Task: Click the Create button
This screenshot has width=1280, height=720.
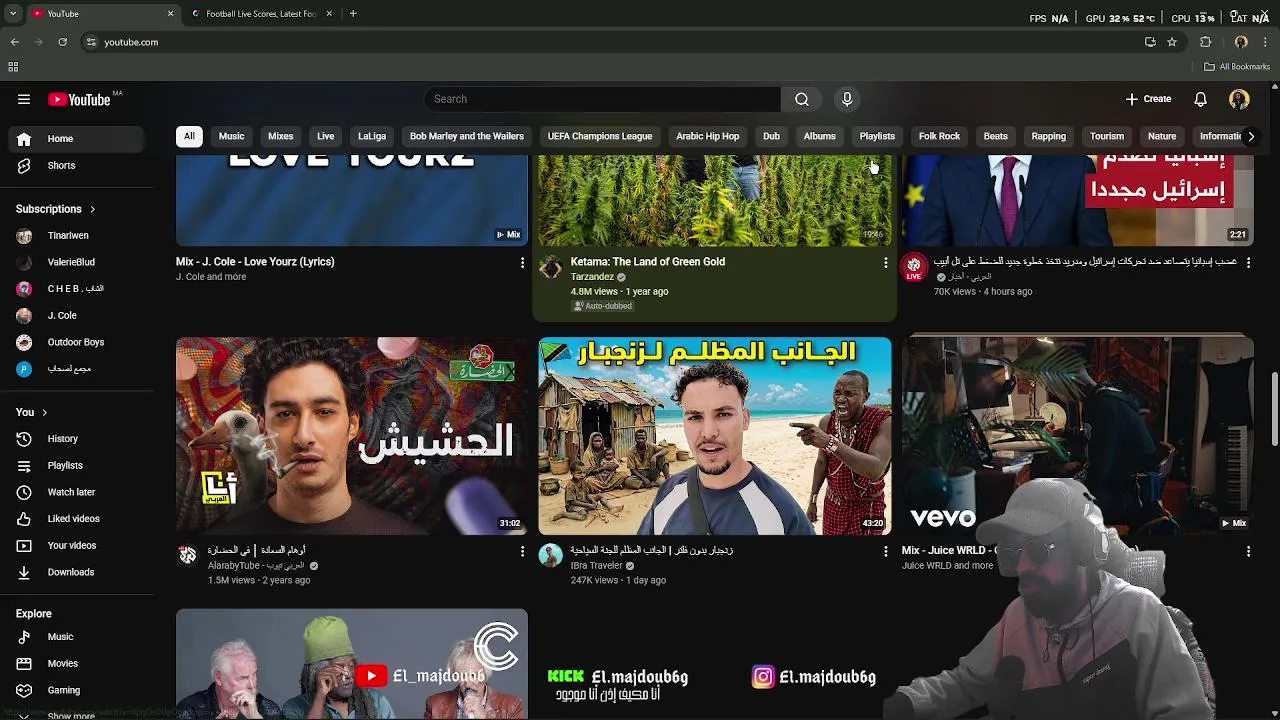Action: (x=1148, y=99)
